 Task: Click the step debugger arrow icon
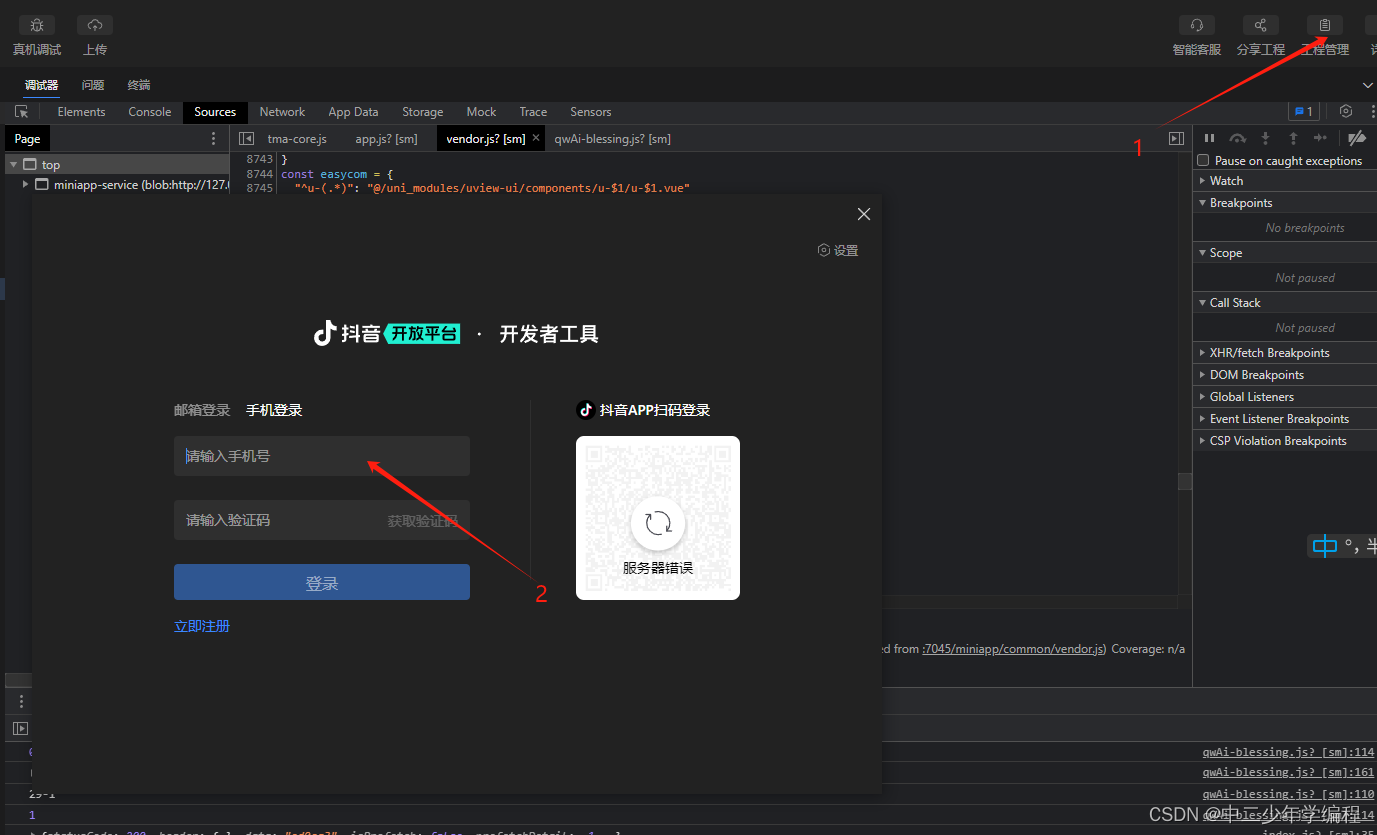pos(1320,138)
